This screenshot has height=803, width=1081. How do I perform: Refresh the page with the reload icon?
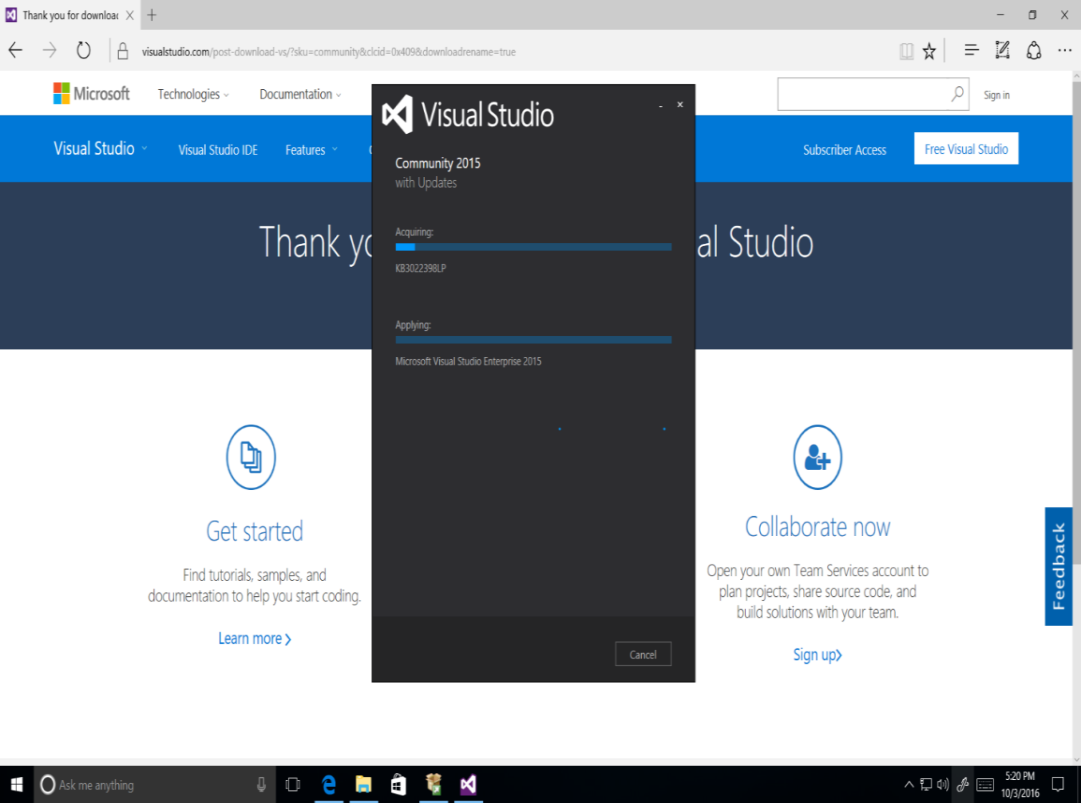tap(83, 50)
